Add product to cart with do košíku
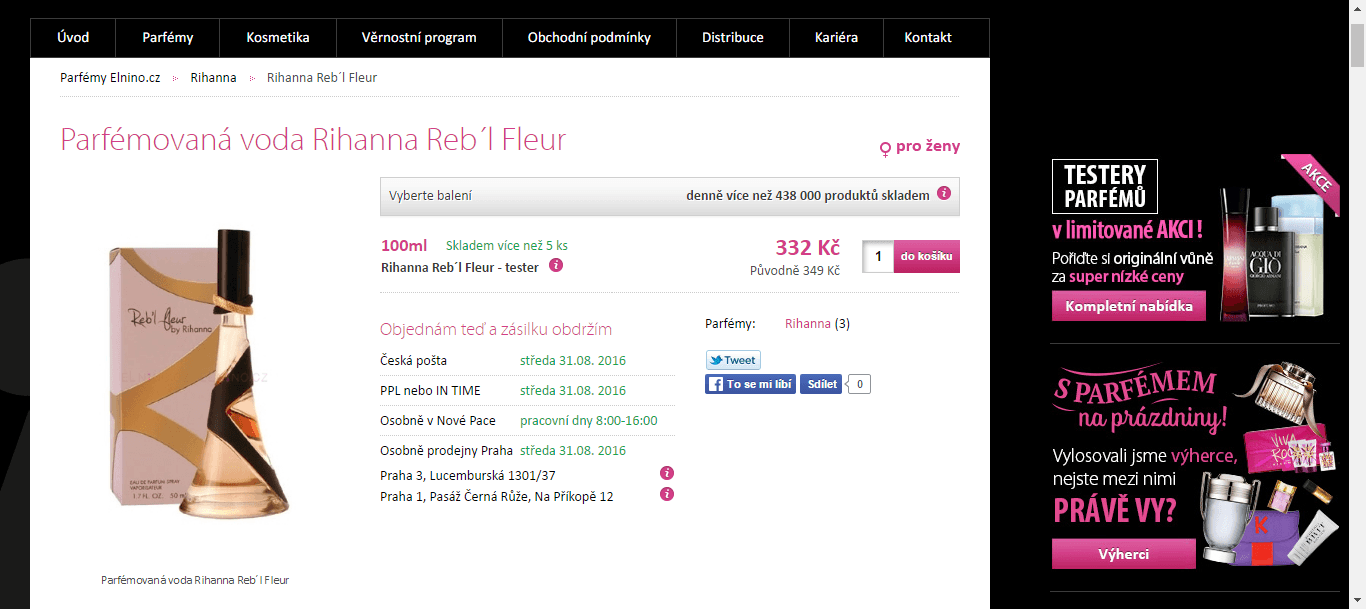Viewport: 1366px width, 609px height. tap(926, 257)
